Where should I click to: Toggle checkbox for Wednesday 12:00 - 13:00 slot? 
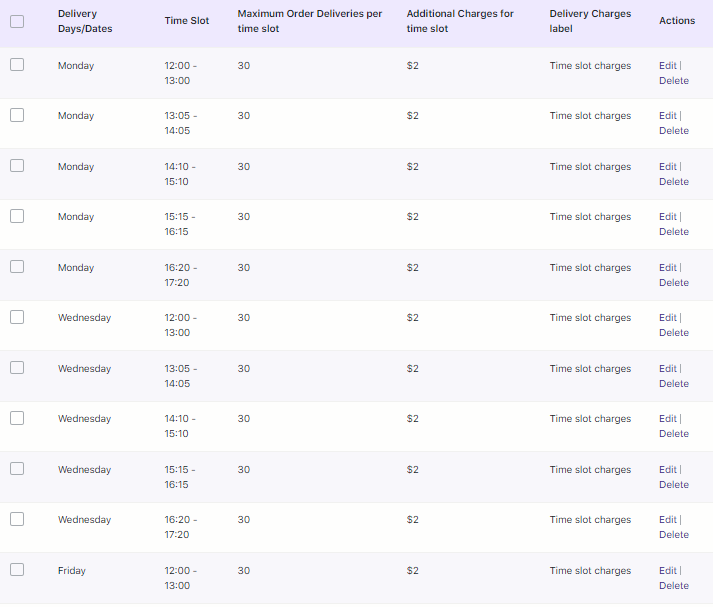click(x=17, y=316)
